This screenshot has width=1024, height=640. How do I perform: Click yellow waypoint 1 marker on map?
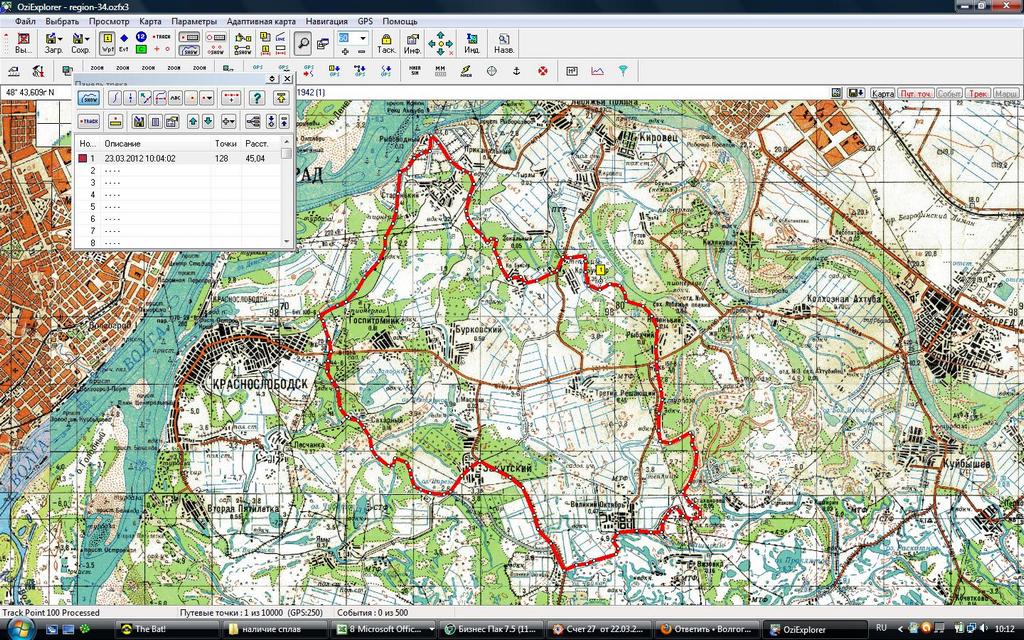click(600, 270)
